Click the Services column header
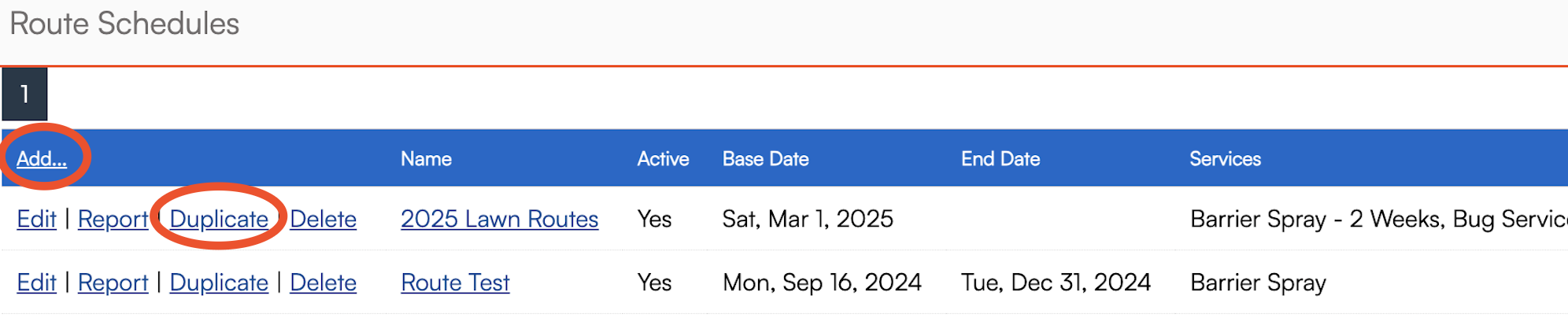 pos(1225,159)
